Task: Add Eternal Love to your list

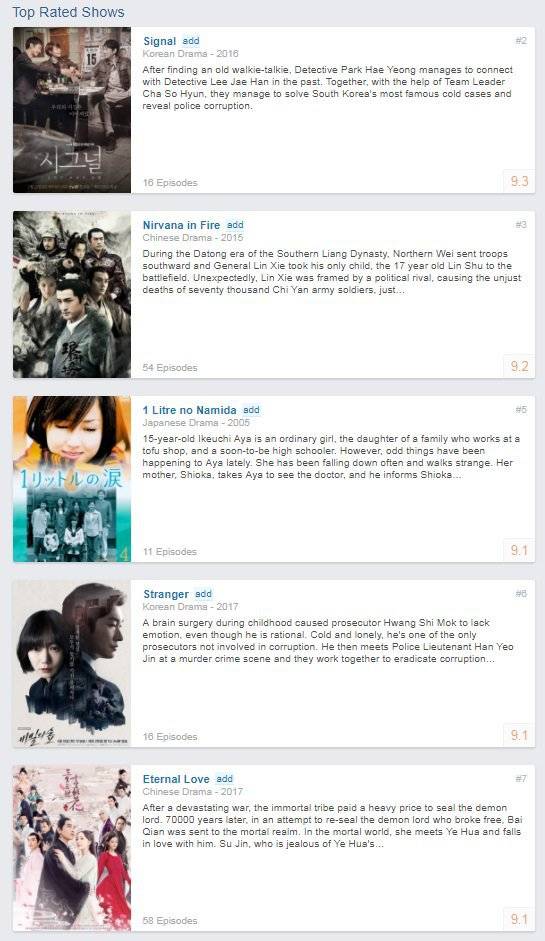Action: pyautogui.click(x=224, y=779)
